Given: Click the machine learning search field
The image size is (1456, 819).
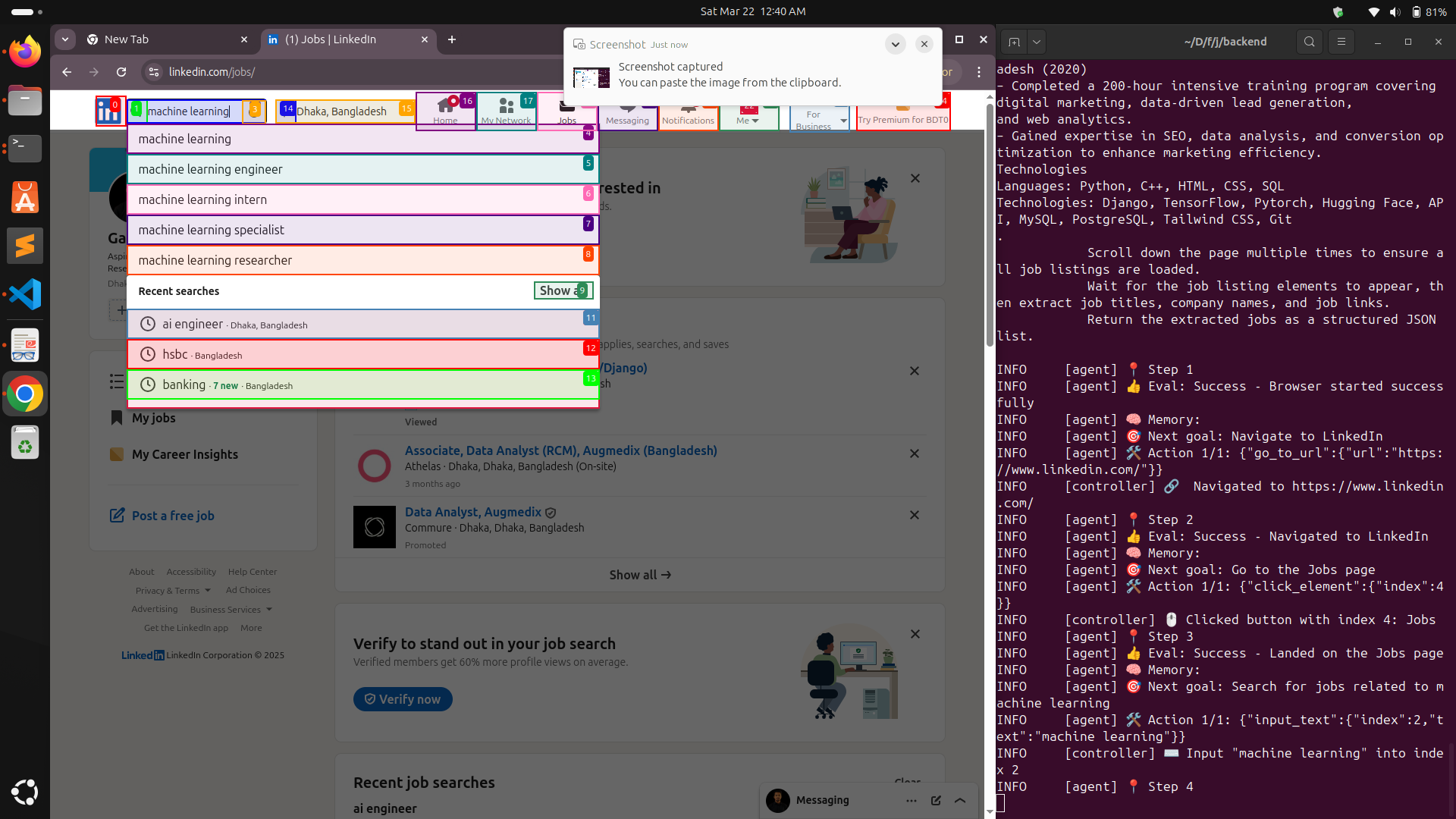Looking at the screenshot, I should tap(196, 111).
